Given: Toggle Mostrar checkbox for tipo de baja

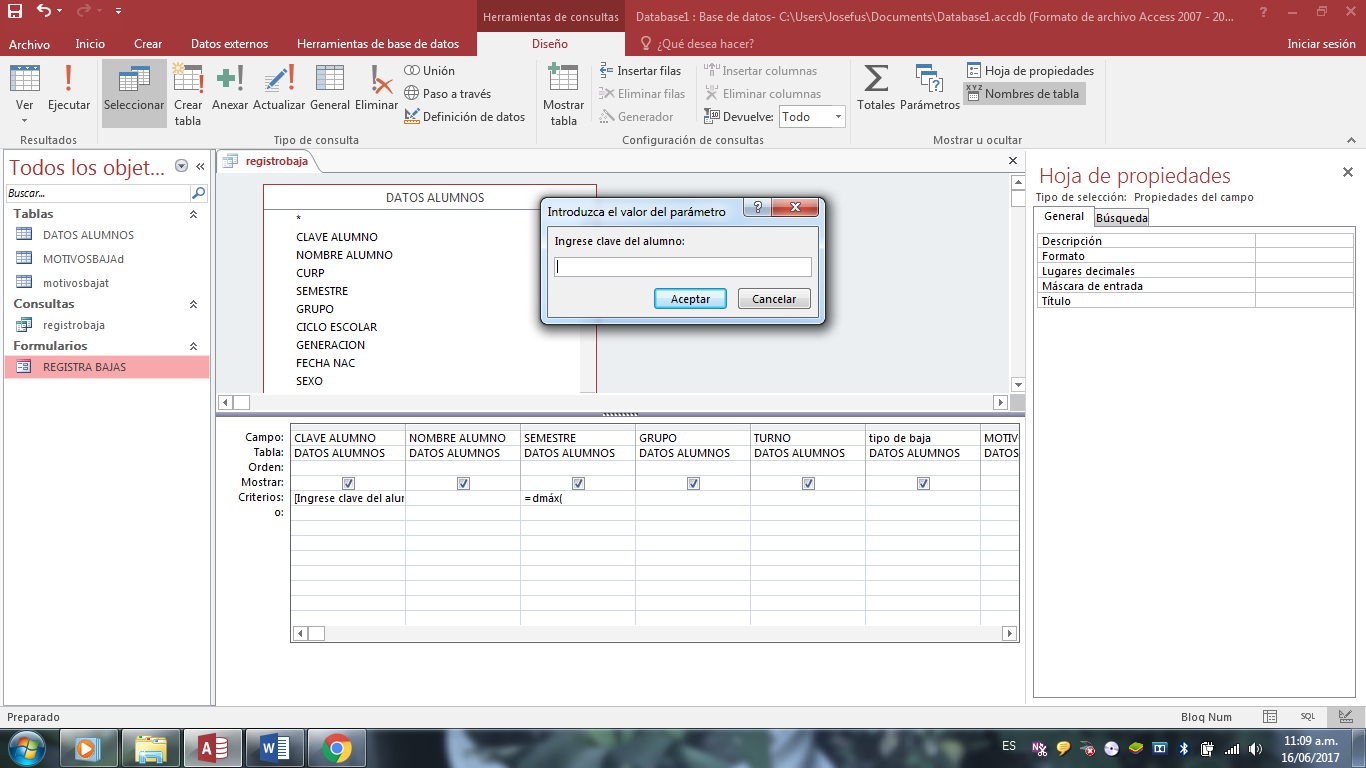Looking at the screenshot, I should (x=923, y=483).
